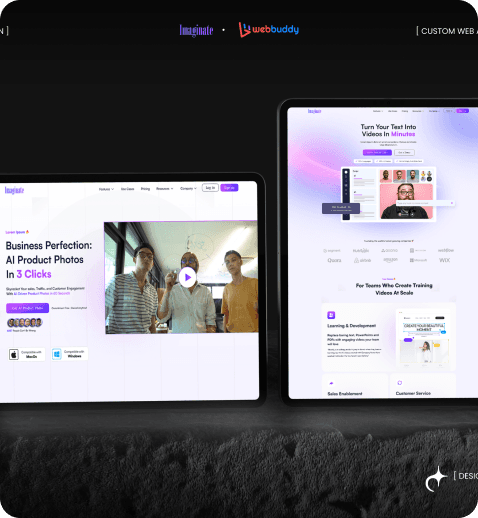Click the '3 Clicks' purple headline text

[x=34, y=274]
